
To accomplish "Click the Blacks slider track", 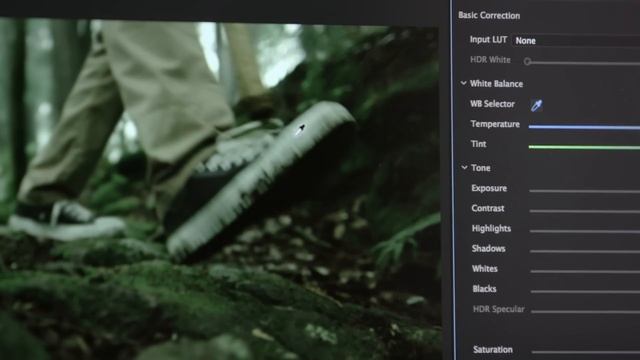I will [585, 291].
